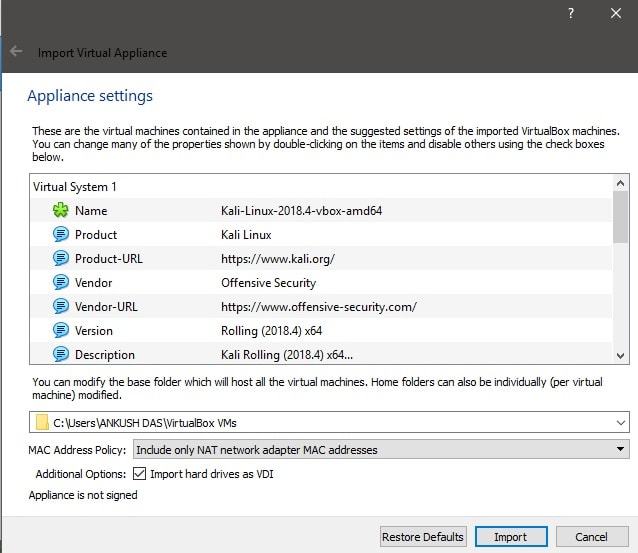
Task: Click the Version row speech bubble icon
Action: click(60, 331)
